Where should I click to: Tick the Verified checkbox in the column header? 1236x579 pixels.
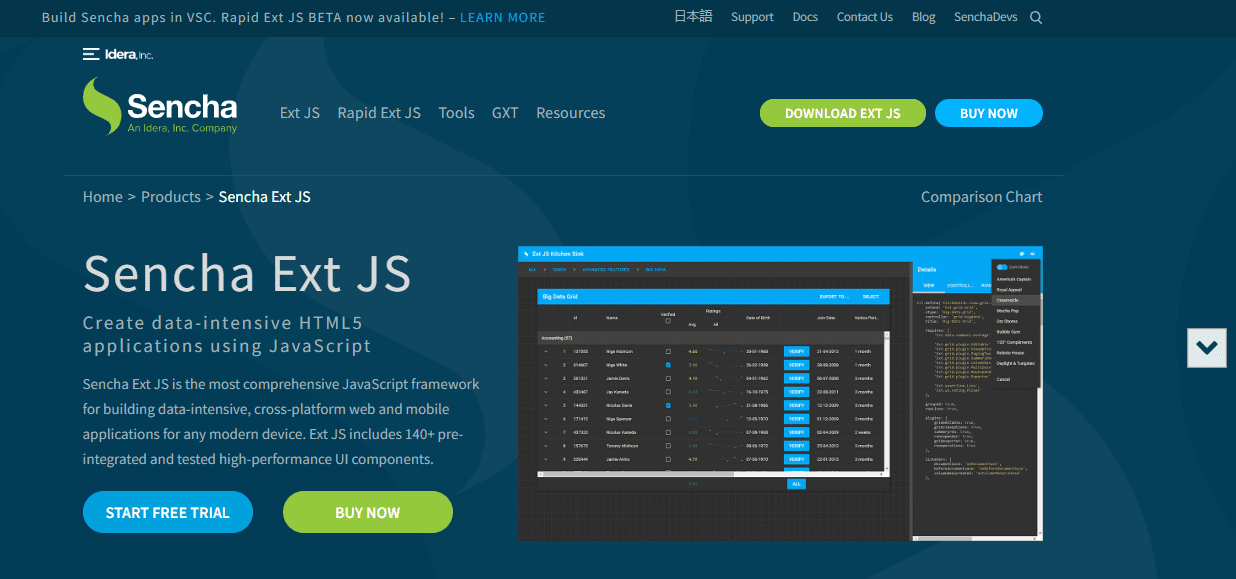pos(668,321)
